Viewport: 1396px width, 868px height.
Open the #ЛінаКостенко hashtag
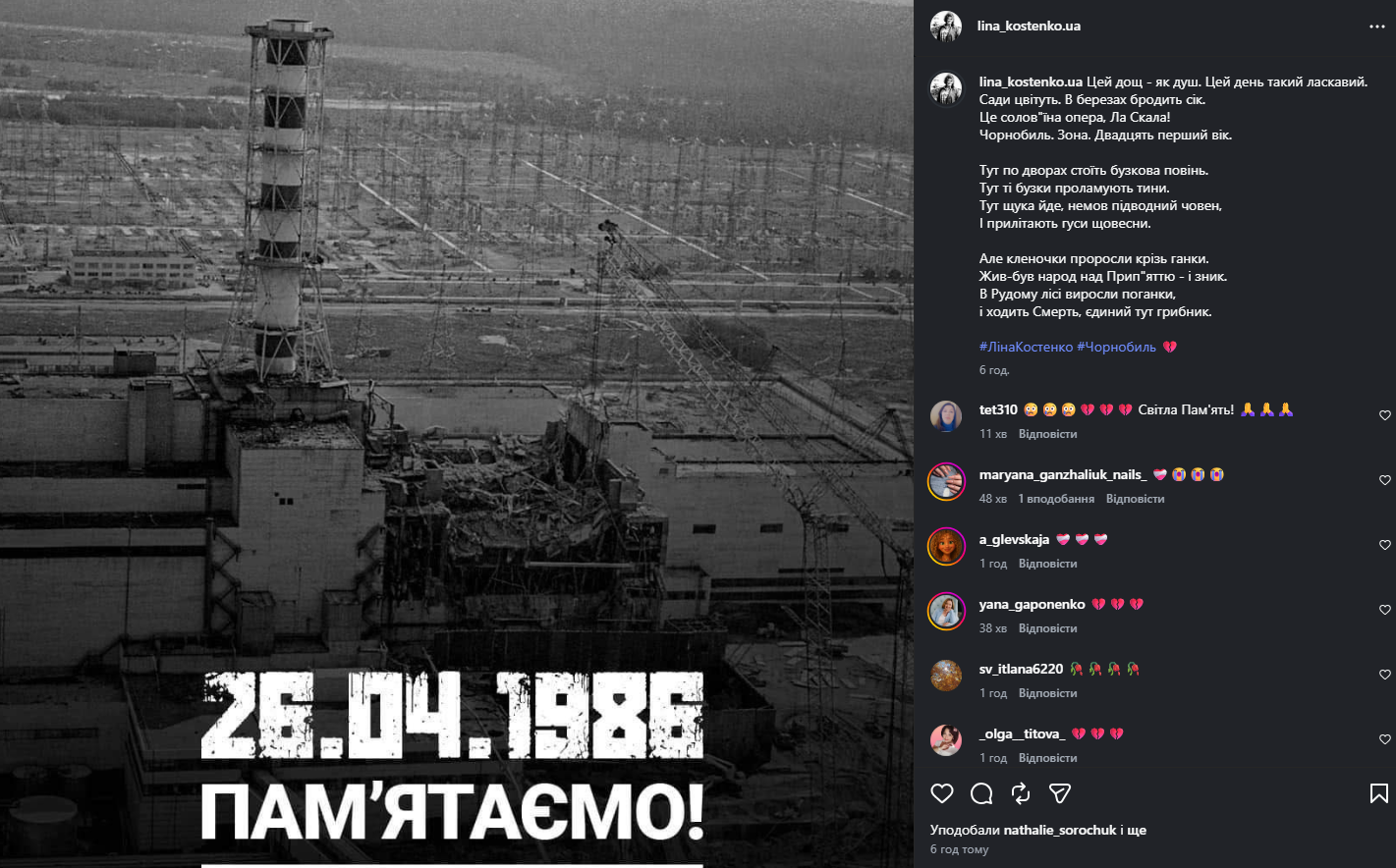(x=1026, y=347)
